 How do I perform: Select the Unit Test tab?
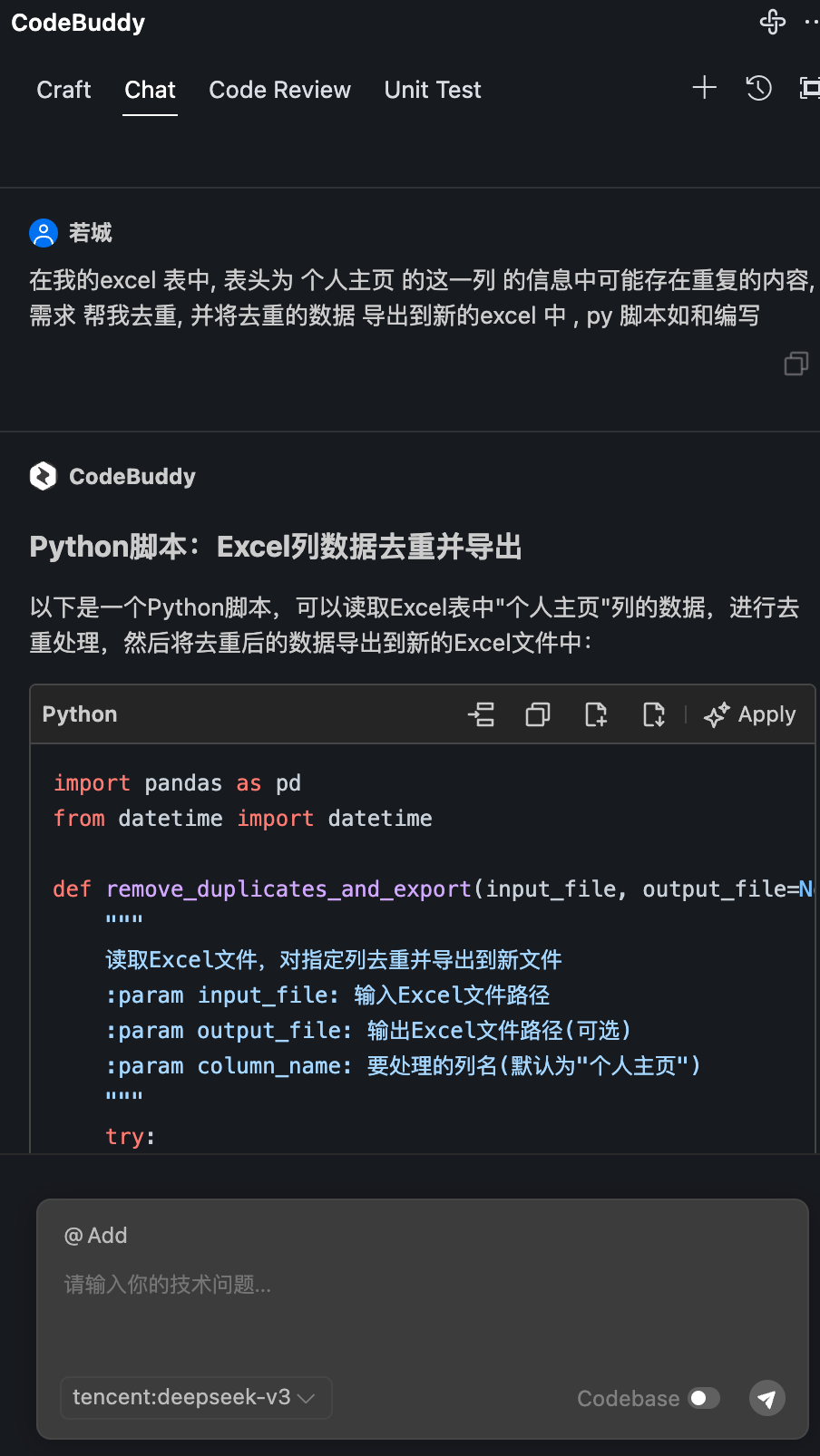click(x=432, y=90)
